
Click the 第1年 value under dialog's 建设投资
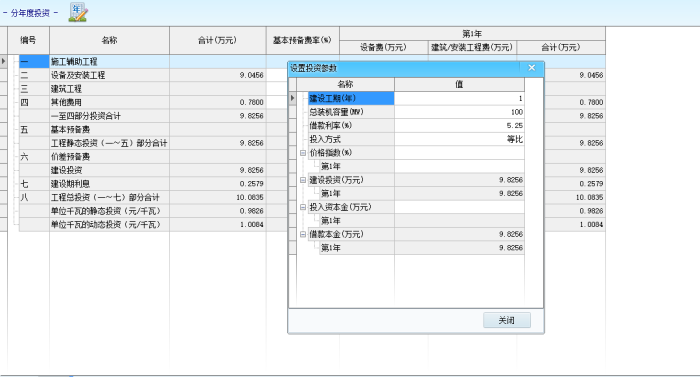coord(459,193)
